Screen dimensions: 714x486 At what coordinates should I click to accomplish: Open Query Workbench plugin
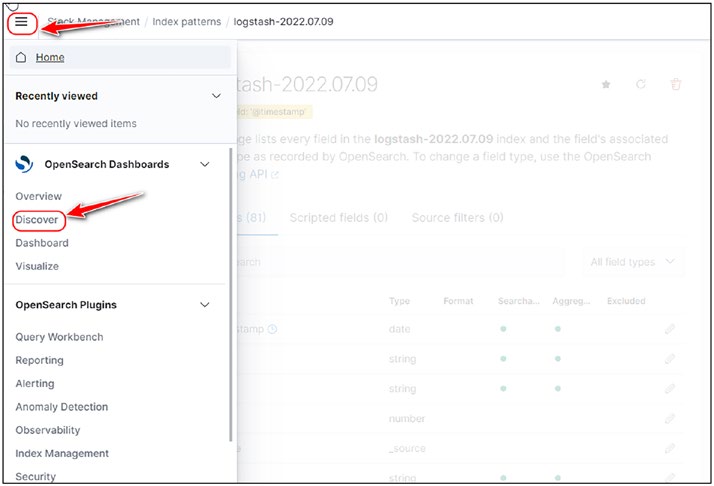pos(59,337)
